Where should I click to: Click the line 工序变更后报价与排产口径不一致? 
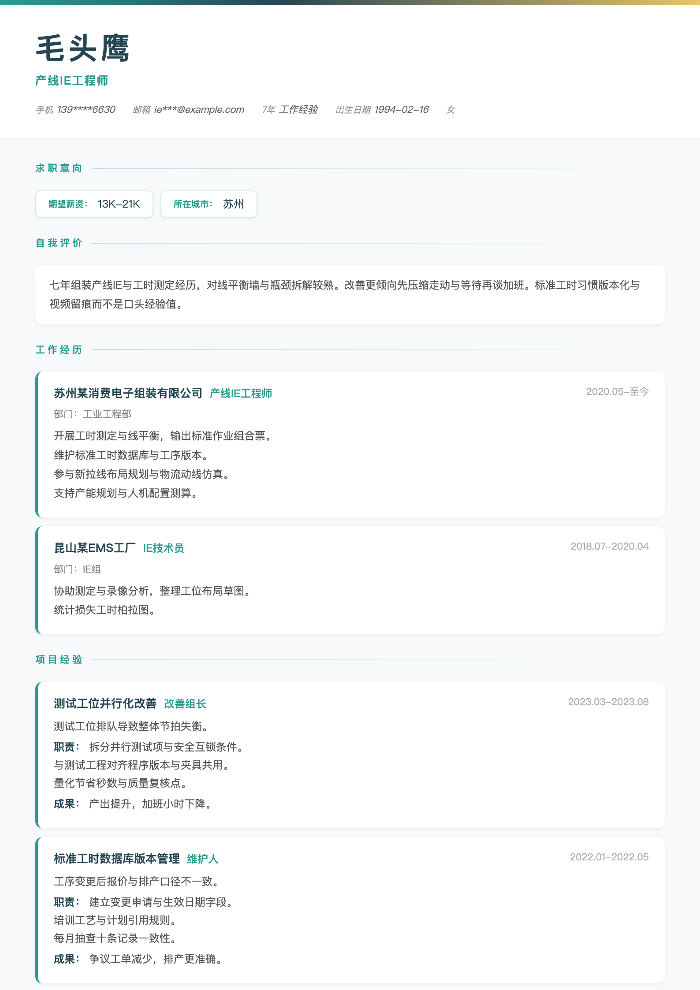[136, 882]
